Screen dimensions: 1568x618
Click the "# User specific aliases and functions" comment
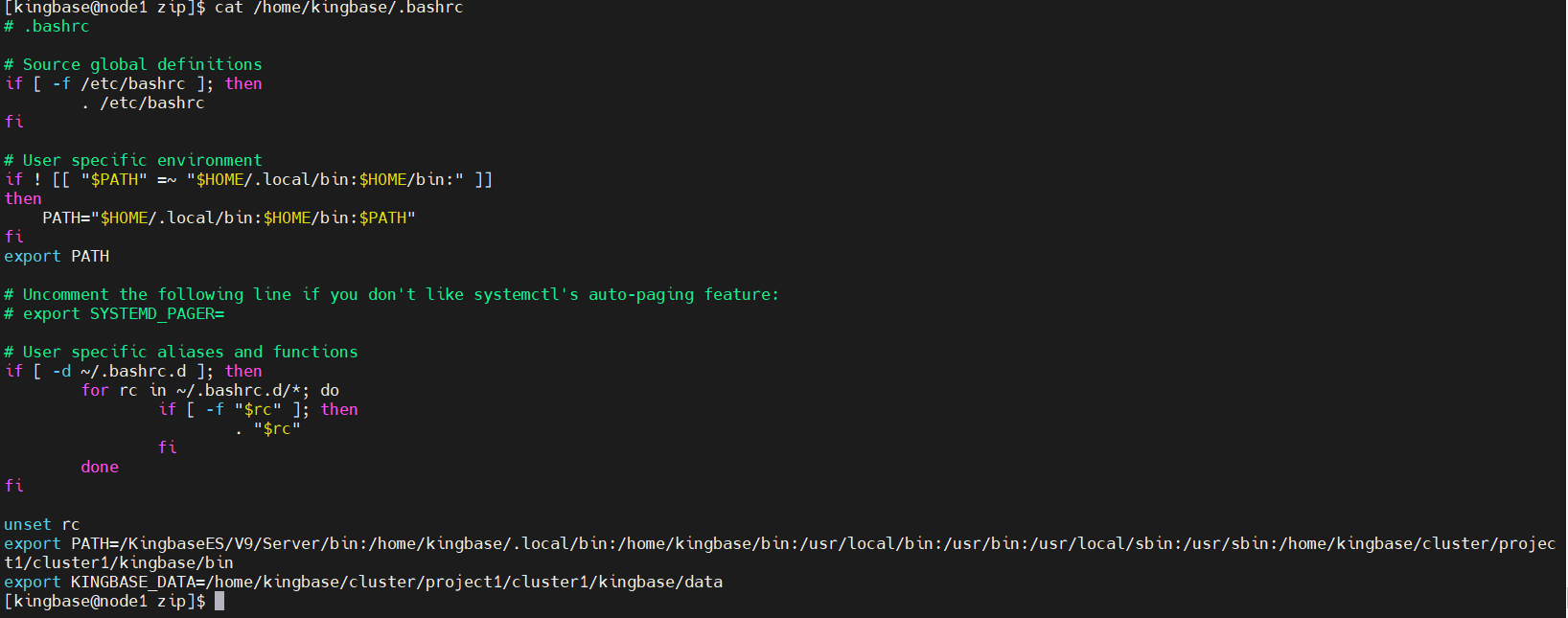pyautogui.click(x=181, y=353)
